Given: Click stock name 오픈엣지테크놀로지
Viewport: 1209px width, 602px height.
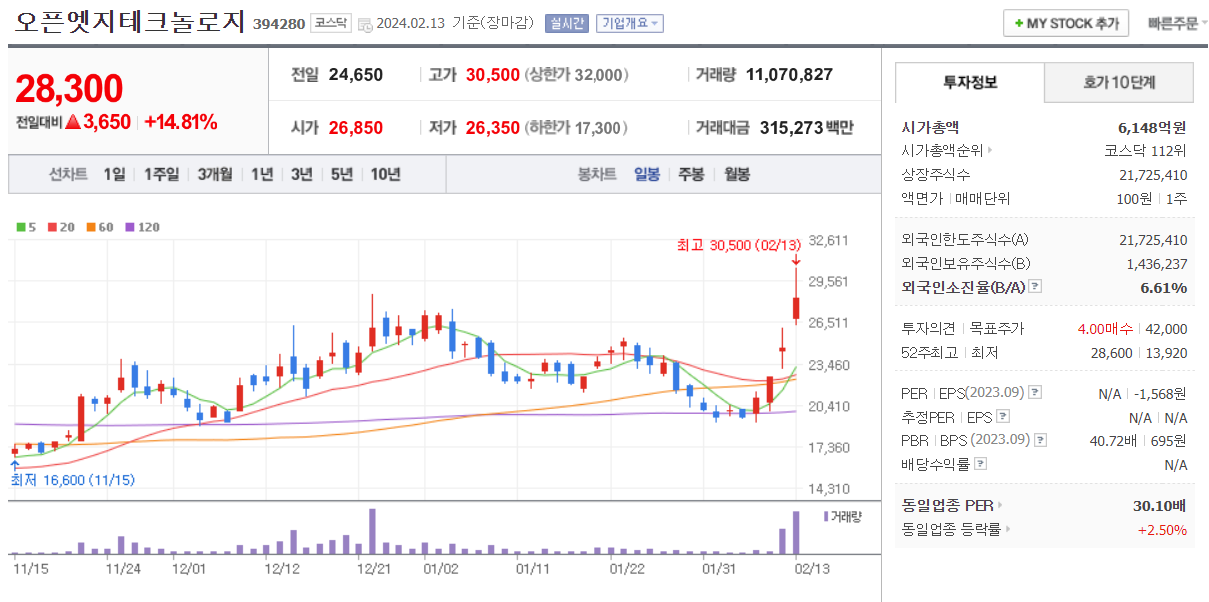Looking at the screenshot, I should coord(130,22).
